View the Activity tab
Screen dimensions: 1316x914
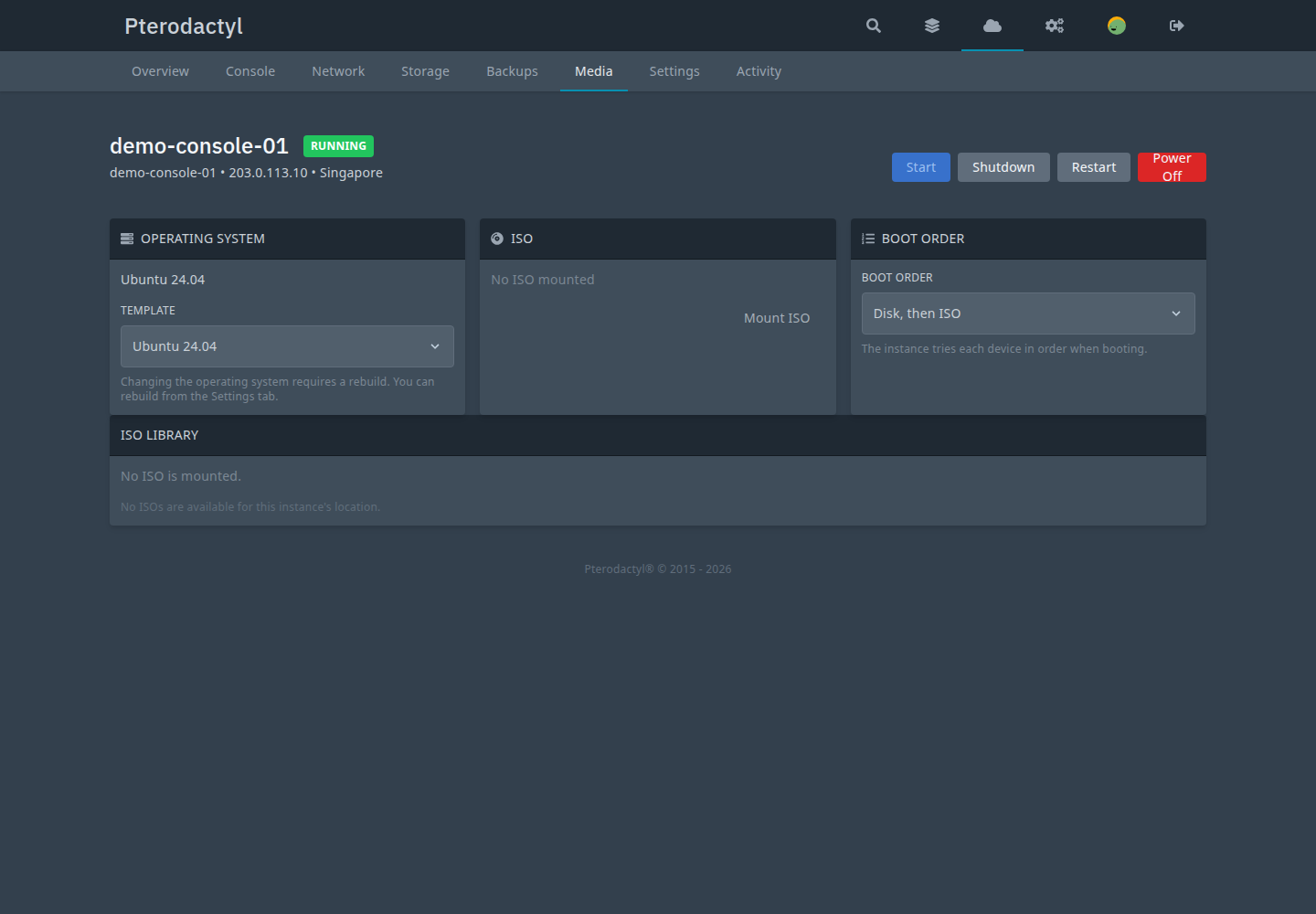point(759,71)
